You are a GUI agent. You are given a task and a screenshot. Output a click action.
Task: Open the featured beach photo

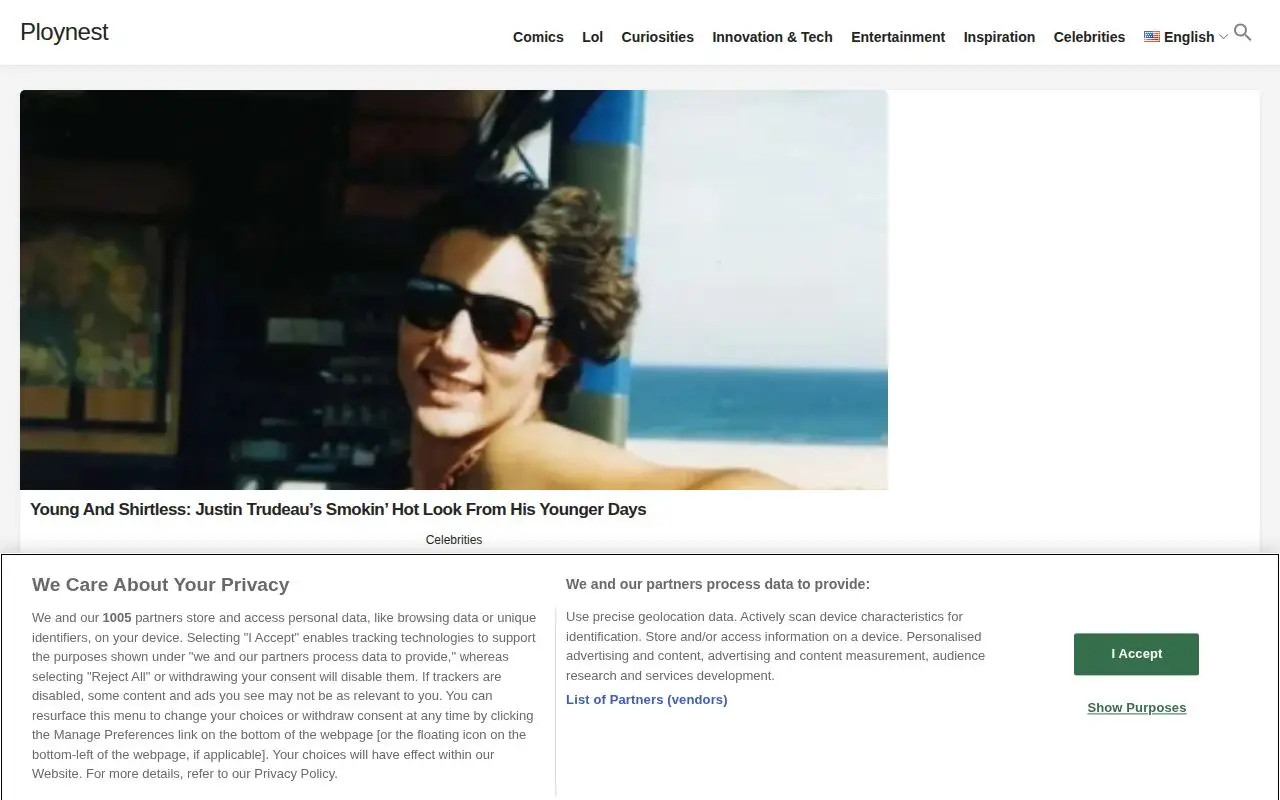coord(454,290)
